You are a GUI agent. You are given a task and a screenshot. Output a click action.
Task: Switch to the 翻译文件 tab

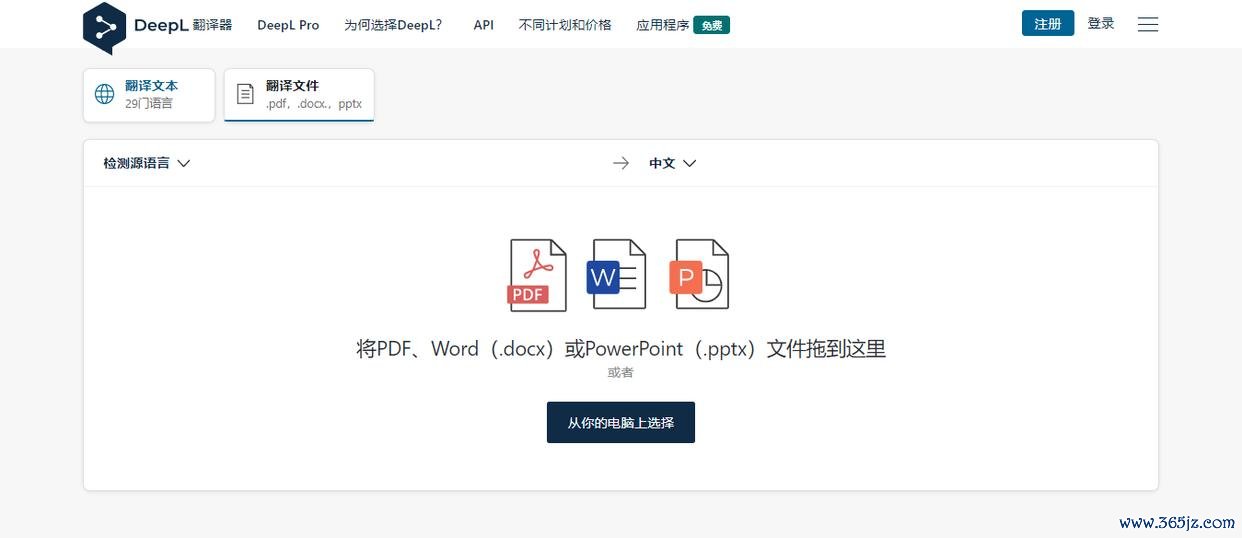click(x=299, y=95)
